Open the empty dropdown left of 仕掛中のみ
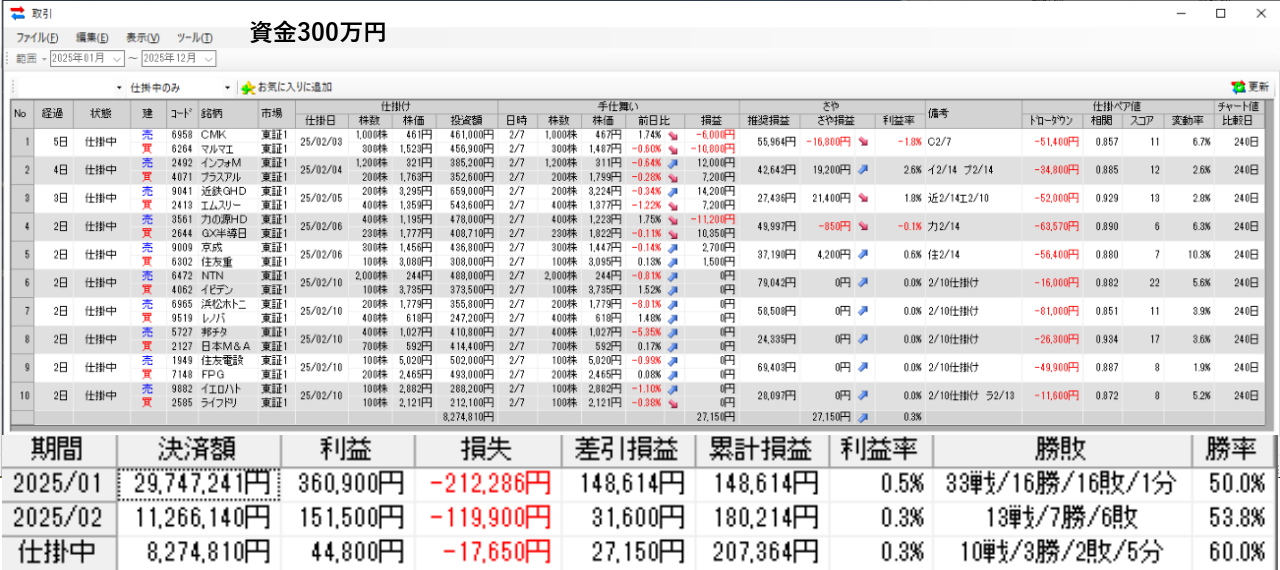This screenshot has width=1280, height=570. pos(119,88)
